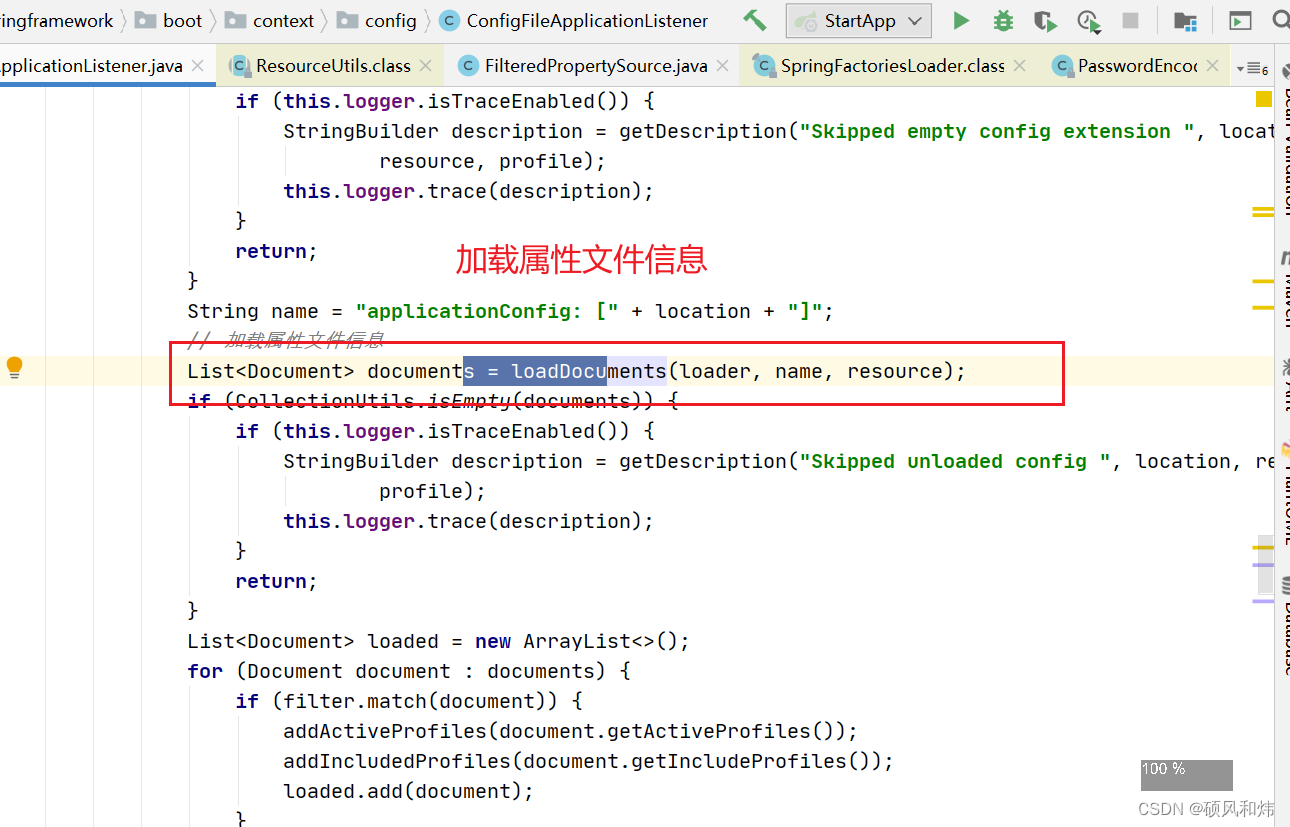Click 'Skipped empty config extension' string
This screenshot has height=827, width=1290.
point(997,131)
